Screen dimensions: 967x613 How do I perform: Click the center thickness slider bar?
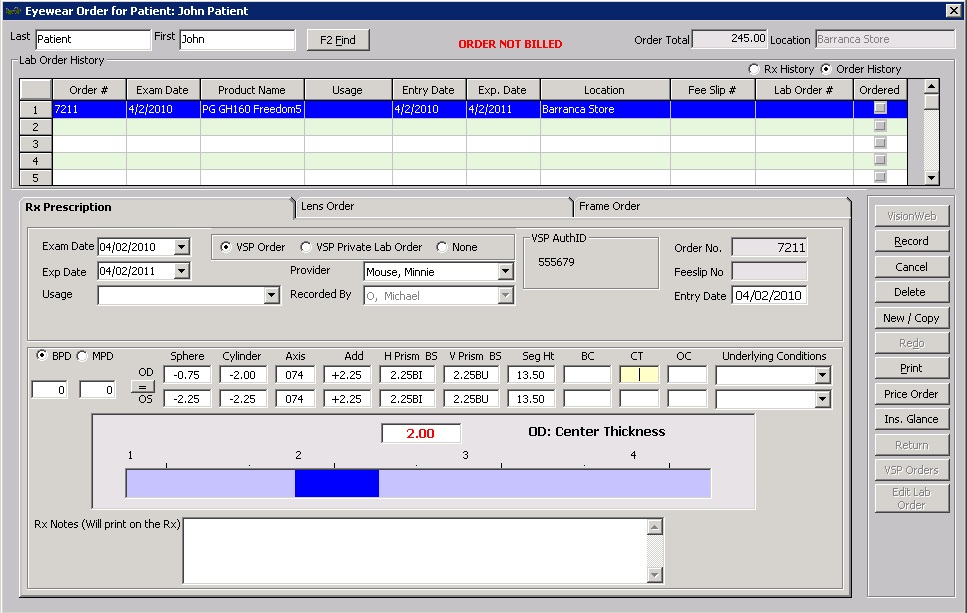pos(418,483)
